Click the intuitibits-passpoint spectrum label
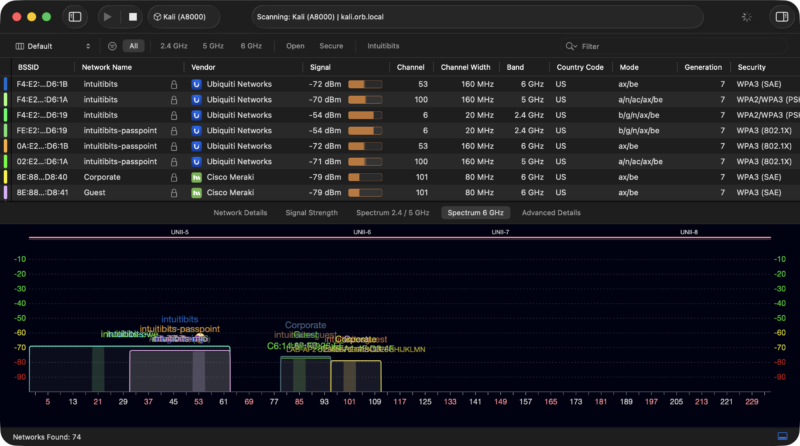The height and width of the screenshot is (446, 800). (180, 329)
